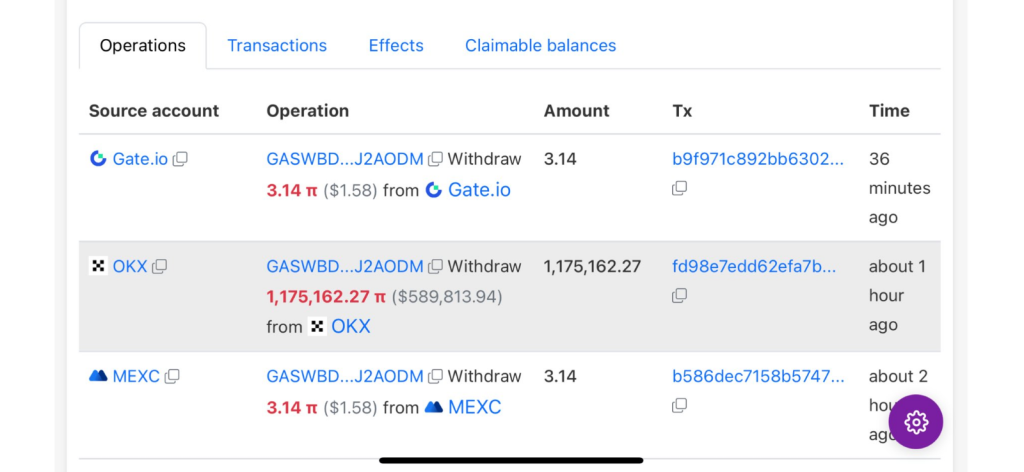1024x472 pixels.
Task: Open the Effects tab
Action: click(396, 46)
